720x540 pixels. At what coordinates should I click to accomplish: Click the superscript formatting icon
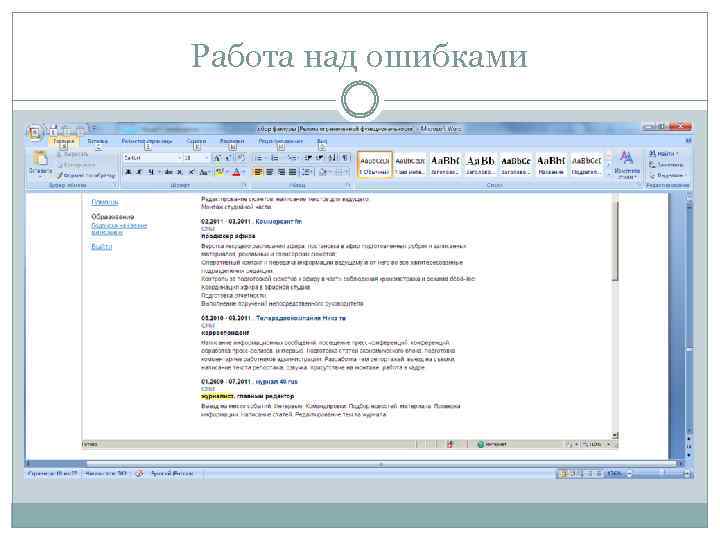[191, 172]
